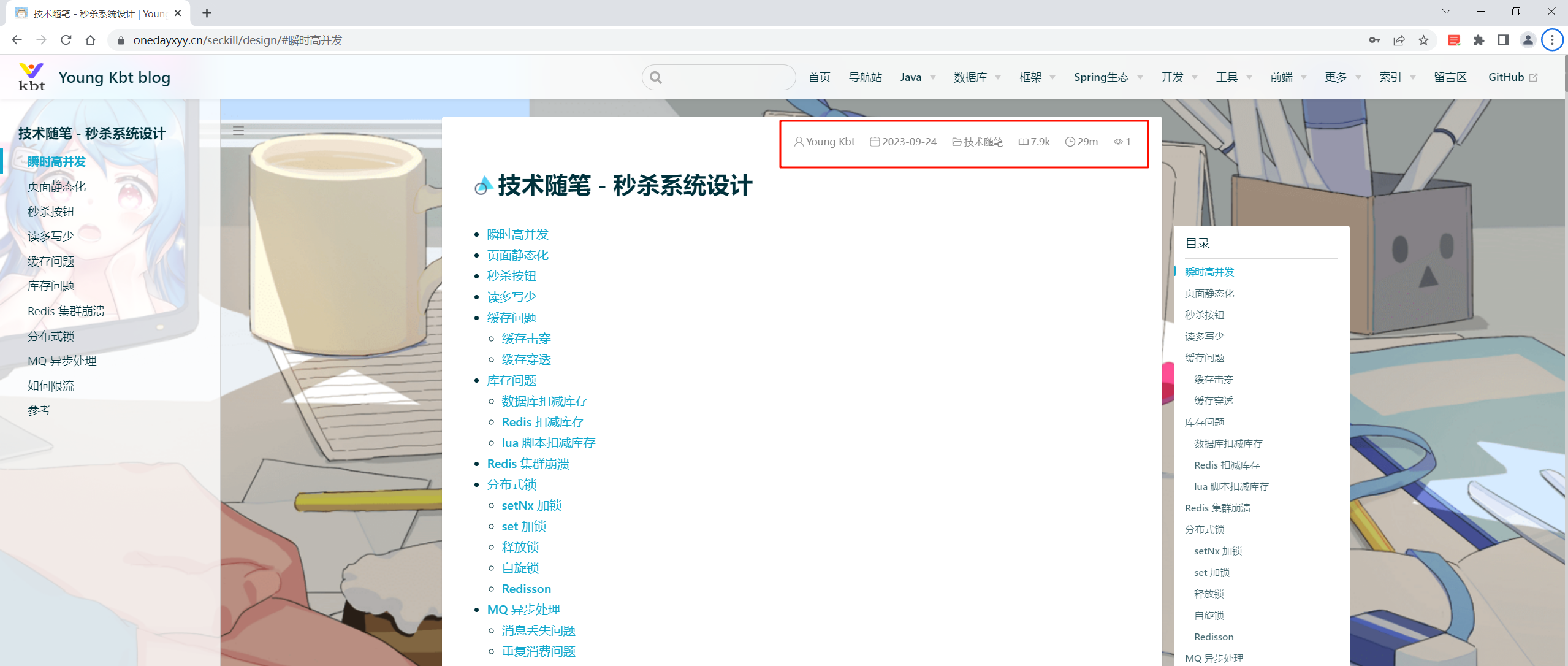
Task: Expand the Java dropdown menu
Action: click(x=918, y=77)
